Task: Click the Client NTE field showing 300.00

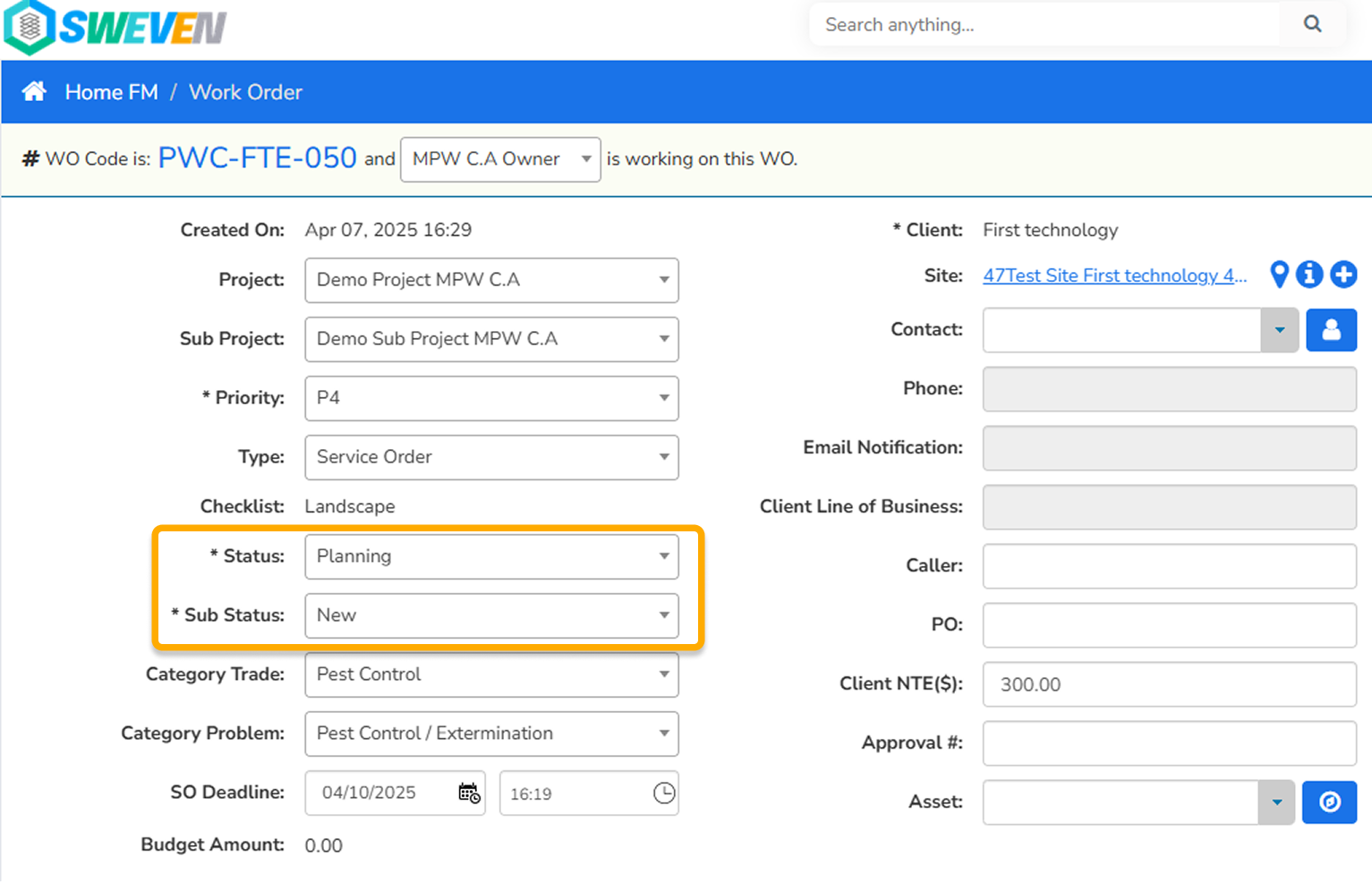Action: pos(1169,684)
